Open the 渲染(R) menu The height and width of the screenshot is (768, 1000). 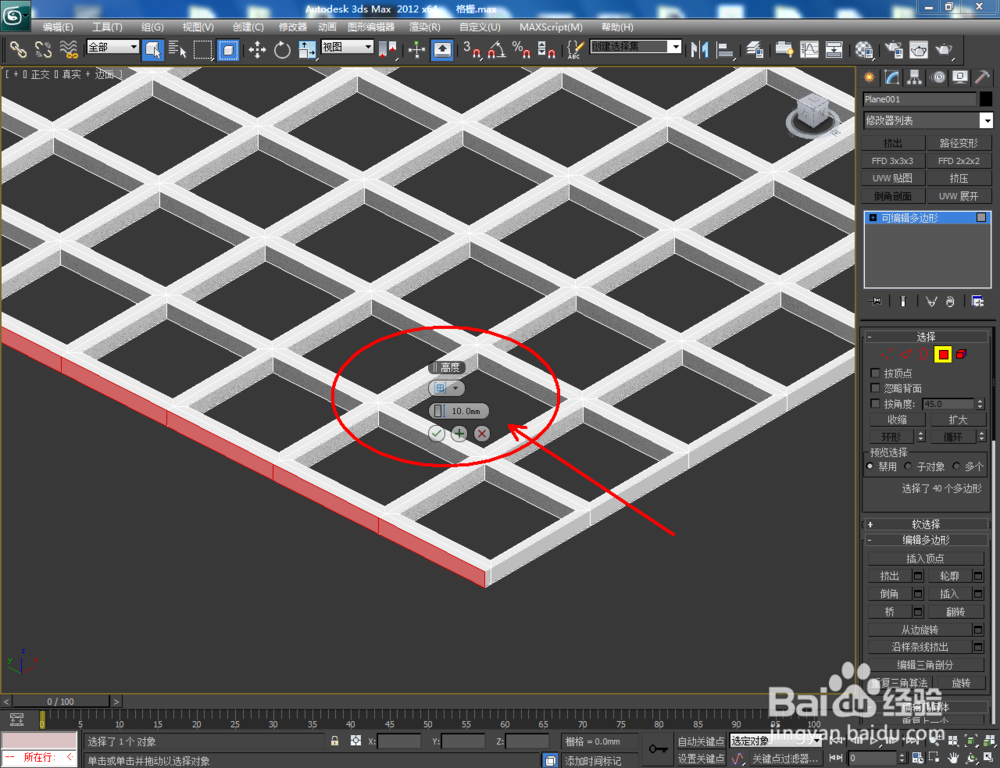pos(424,27)
